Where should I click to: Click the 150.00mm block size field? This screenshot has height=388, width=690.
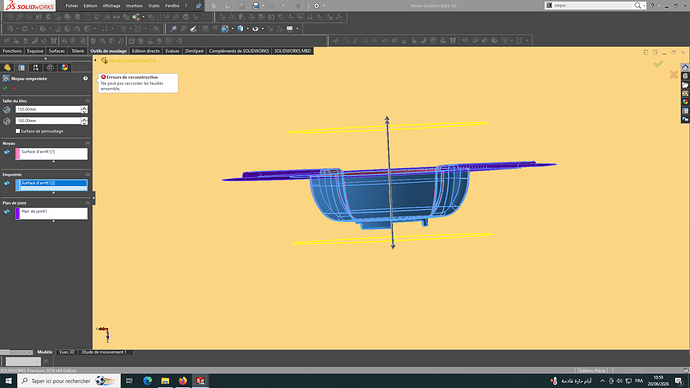(48, 109)
